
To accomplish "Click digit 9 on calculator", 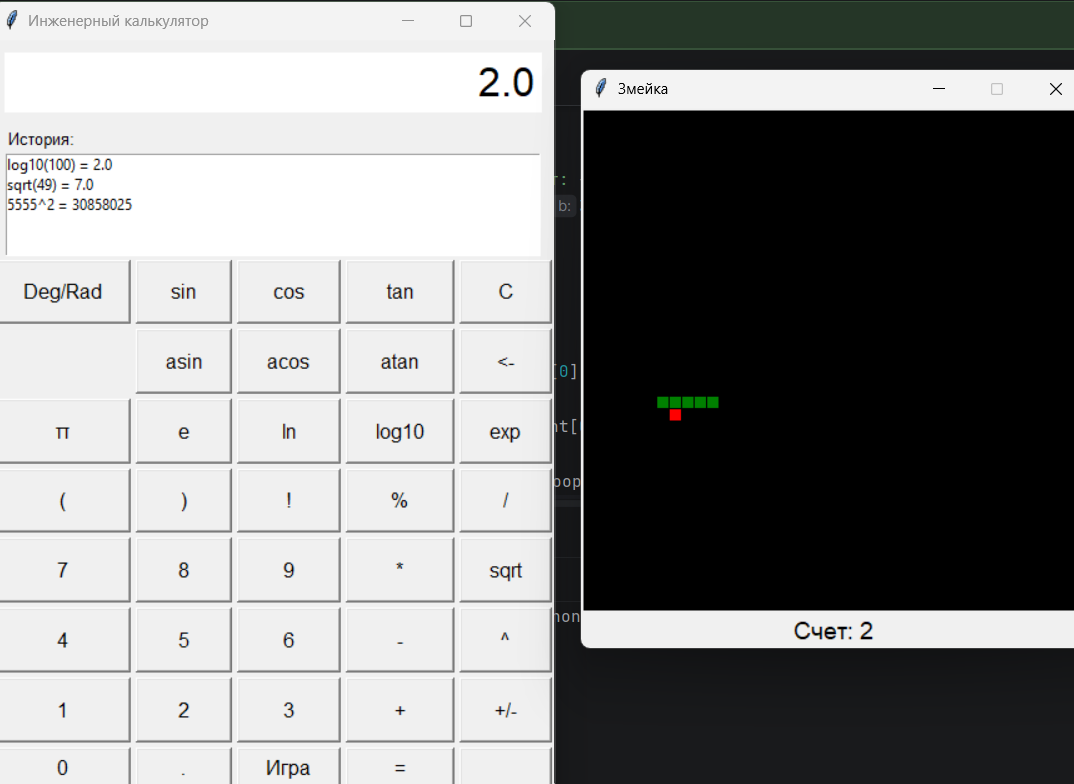I will [x=288, y=570].
